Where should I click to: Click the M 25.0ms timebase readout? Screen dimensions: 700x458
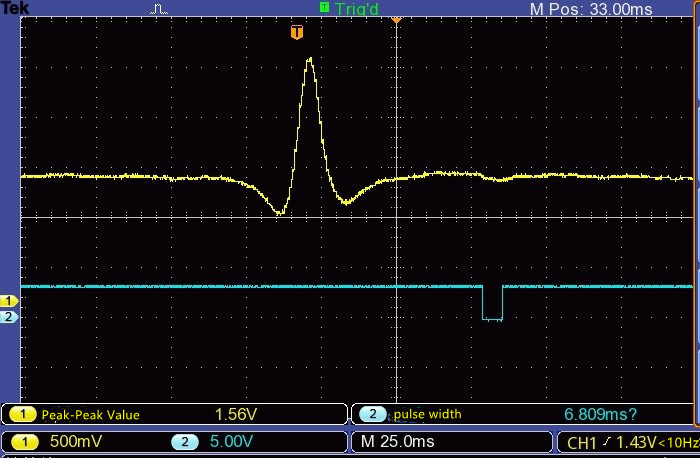coord(397,441)
